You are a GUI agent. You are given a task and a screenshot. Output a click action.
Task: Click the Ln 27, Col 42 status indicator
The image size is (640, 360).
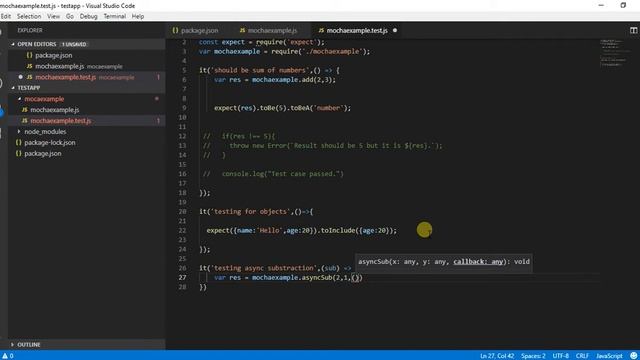[x=497, y=356]
